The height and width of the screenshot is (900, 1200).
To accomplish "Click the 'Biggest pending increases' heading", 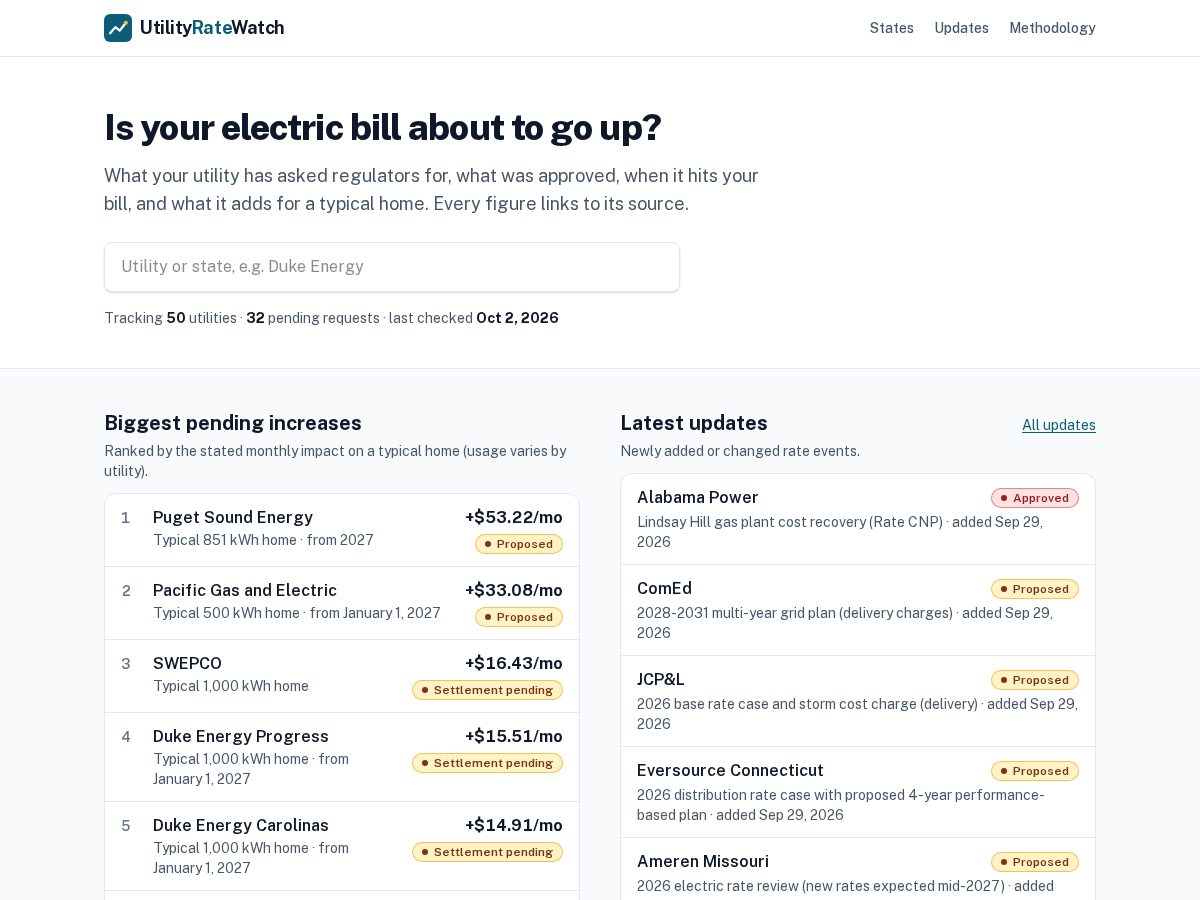I will tap(233, 423).
